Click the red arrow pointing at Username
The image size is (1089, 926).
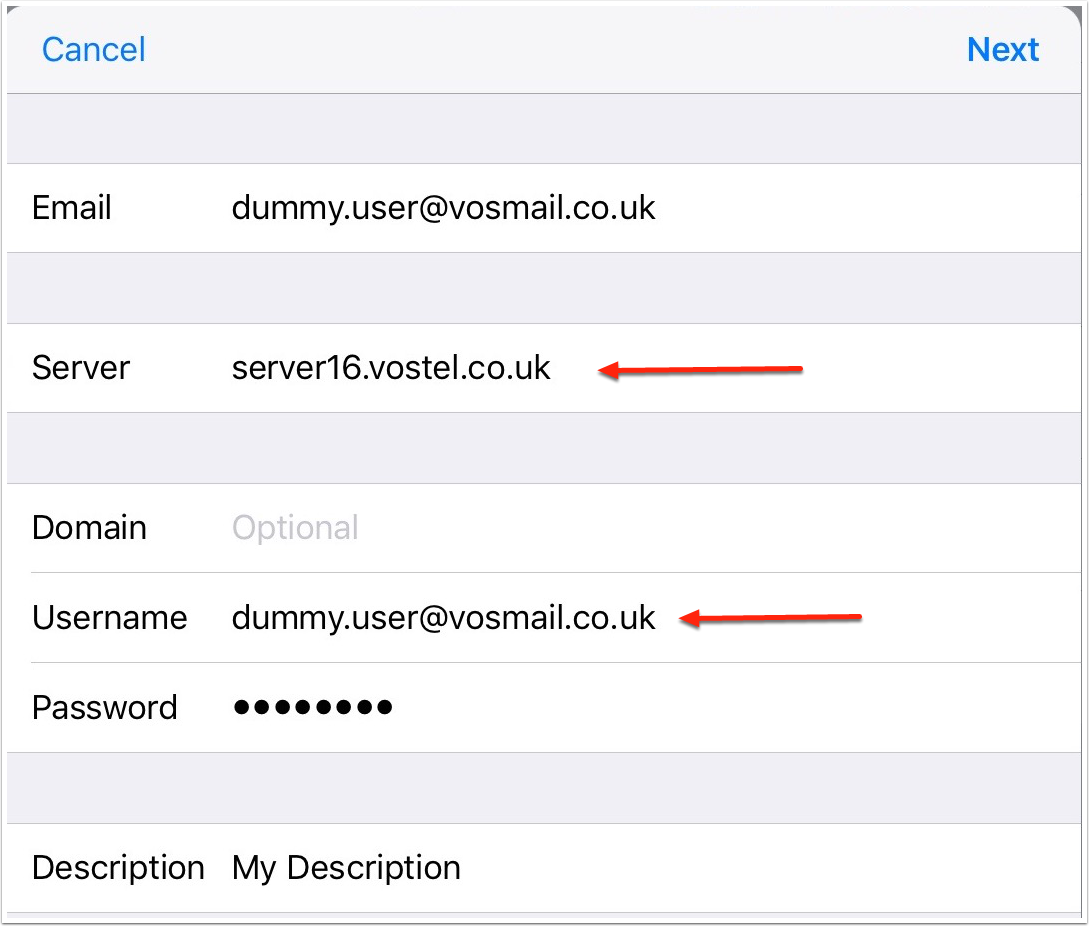(x=770, y=619)
